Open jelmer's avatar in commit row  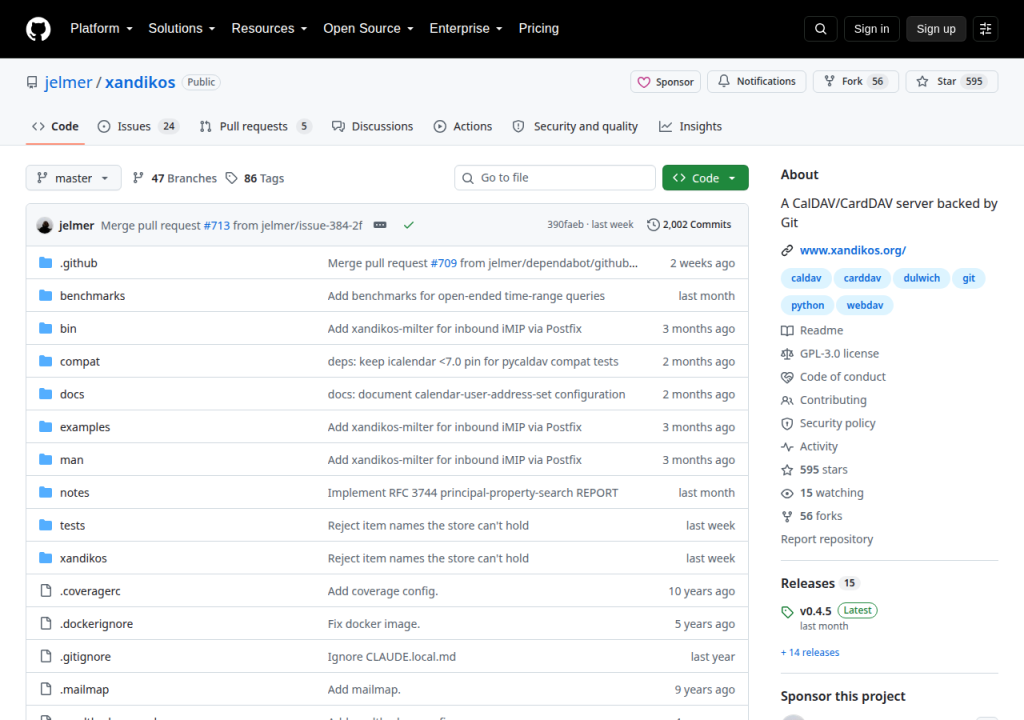click(x=44, y=225)
